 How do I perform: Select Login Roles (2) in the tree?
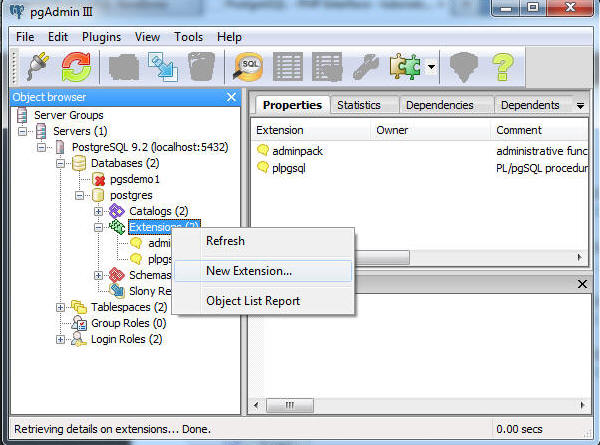pyautogui.click(x=126, y=339)
